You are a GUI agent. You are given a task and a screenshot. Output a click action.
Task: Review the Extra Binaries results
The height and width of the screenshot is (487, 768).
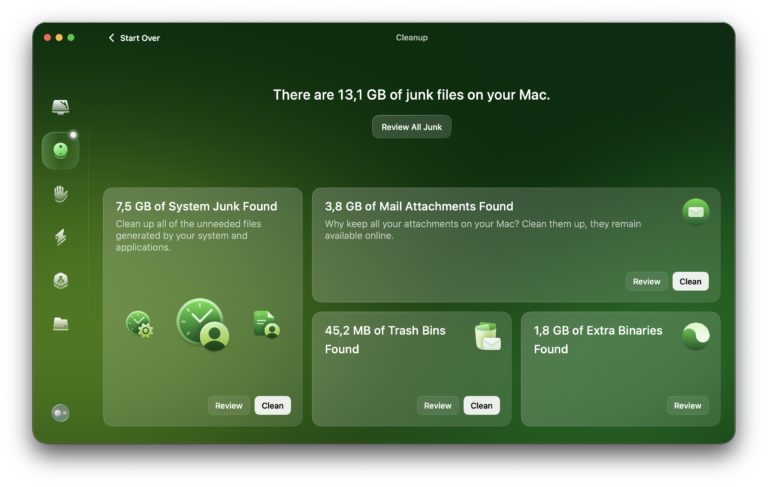tap(687, 406)
